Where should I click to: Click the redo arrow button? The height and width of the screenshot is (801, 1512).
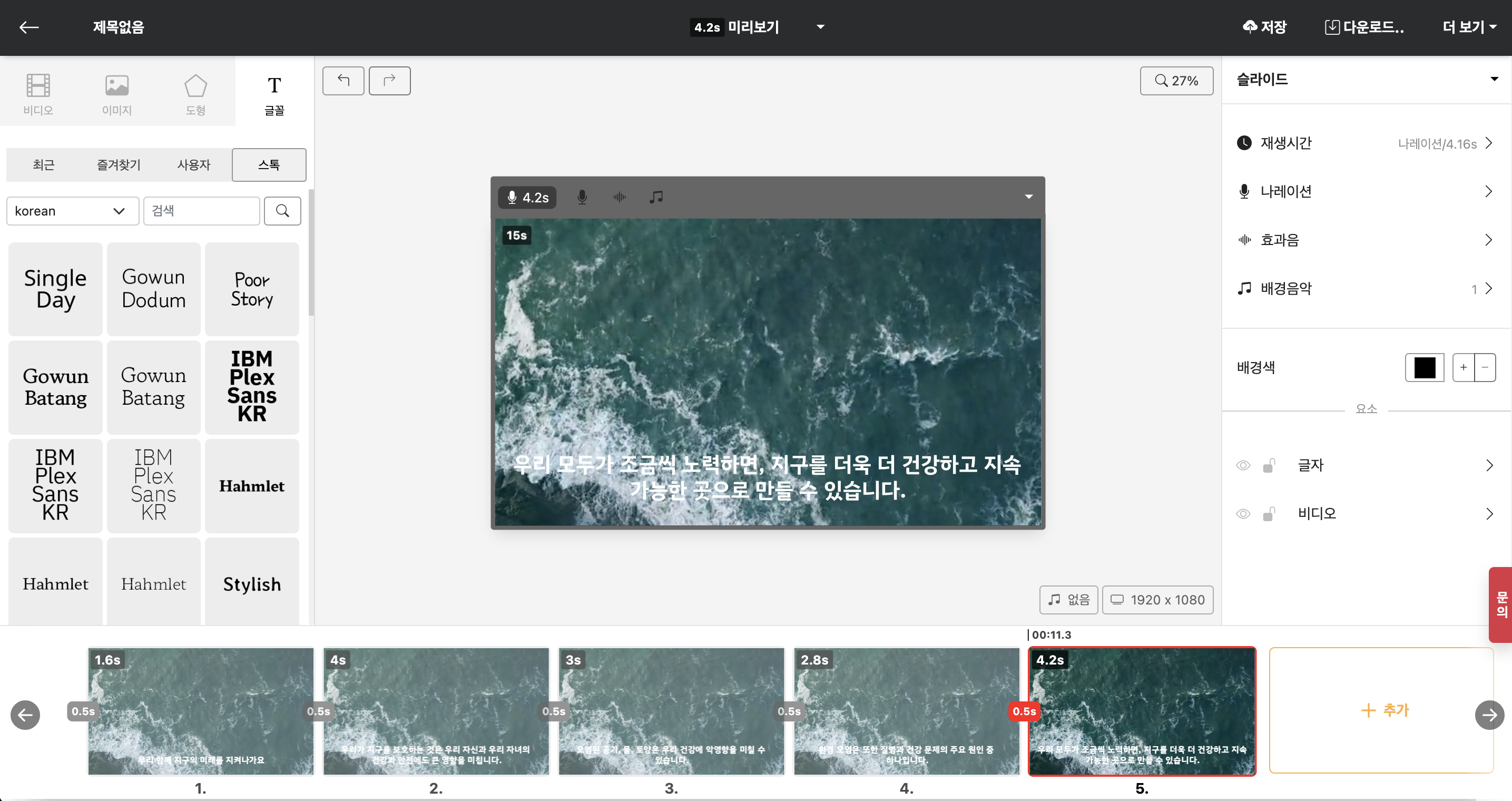click(x=389, y=81)
